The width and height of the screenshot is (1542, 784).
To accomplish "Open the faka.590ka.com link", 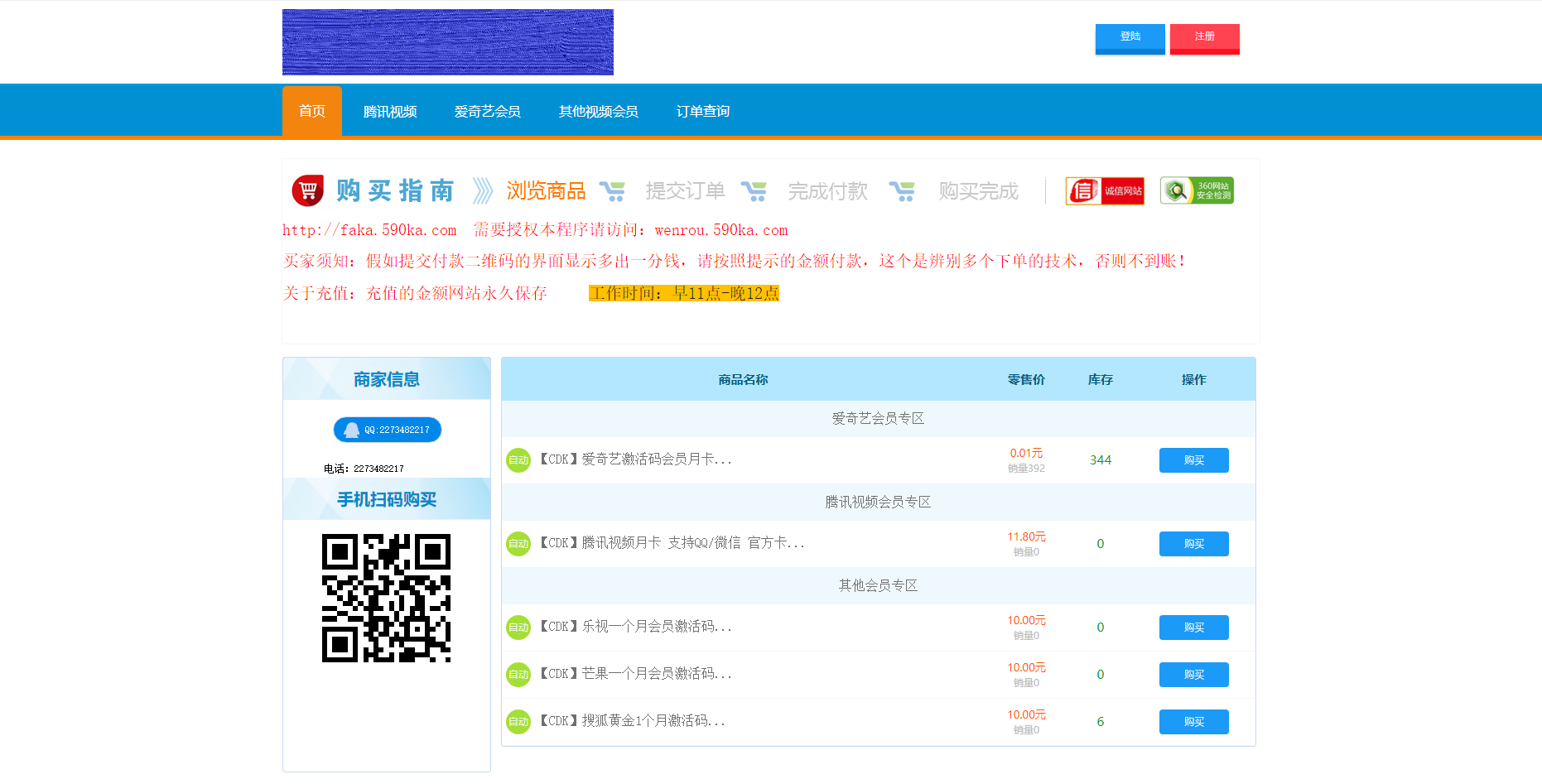I will point(369,230).
